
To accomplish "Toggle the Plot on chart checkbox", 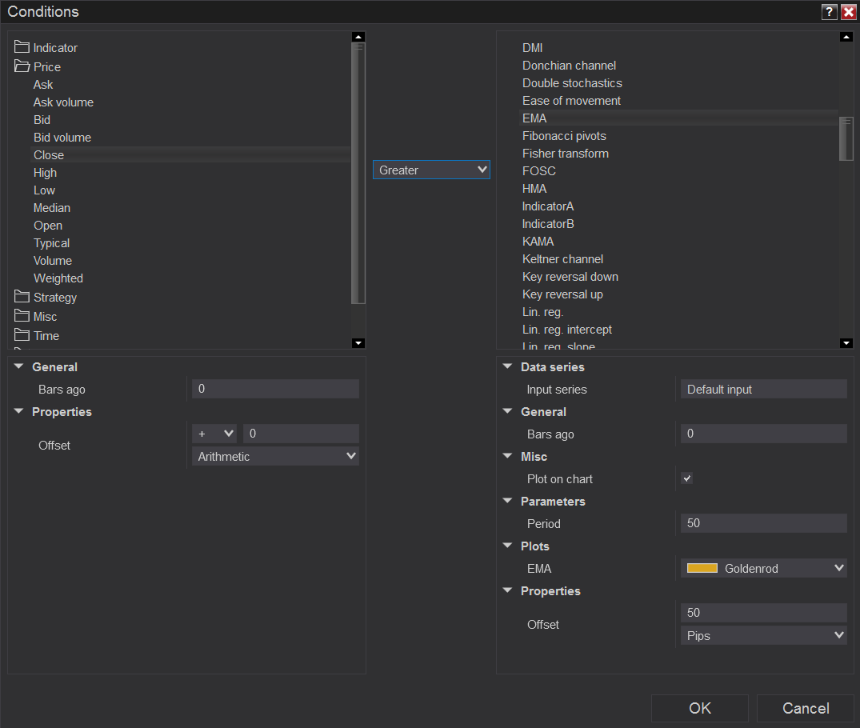I will click(x=687, y=478).
